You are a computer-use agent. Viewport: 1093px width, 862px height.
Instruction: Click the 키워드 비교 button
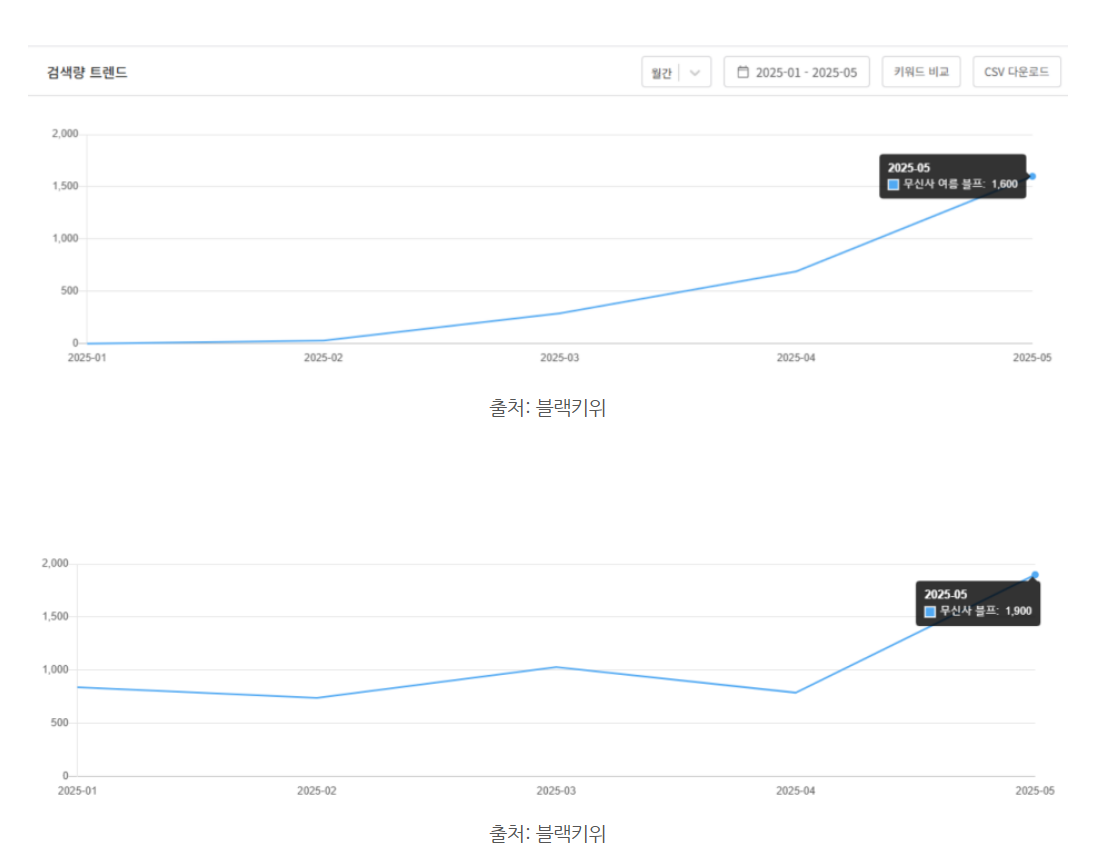click(920, 73)
